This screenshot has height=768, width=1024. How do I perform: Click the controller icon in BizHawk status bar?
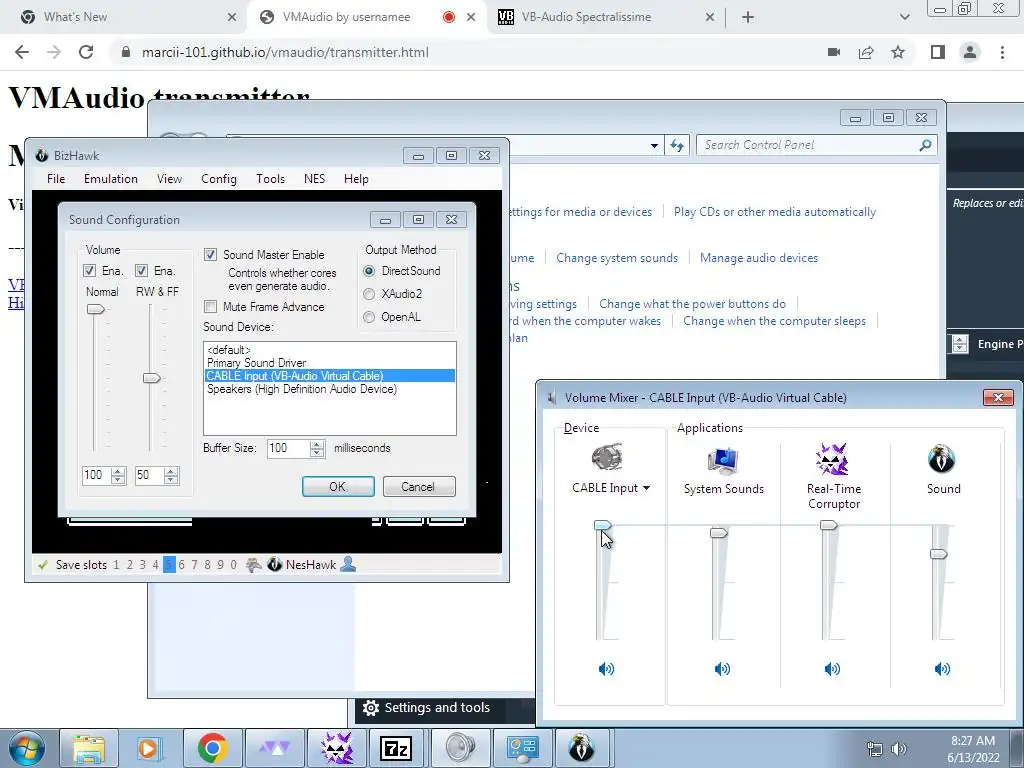coord(253,564)
